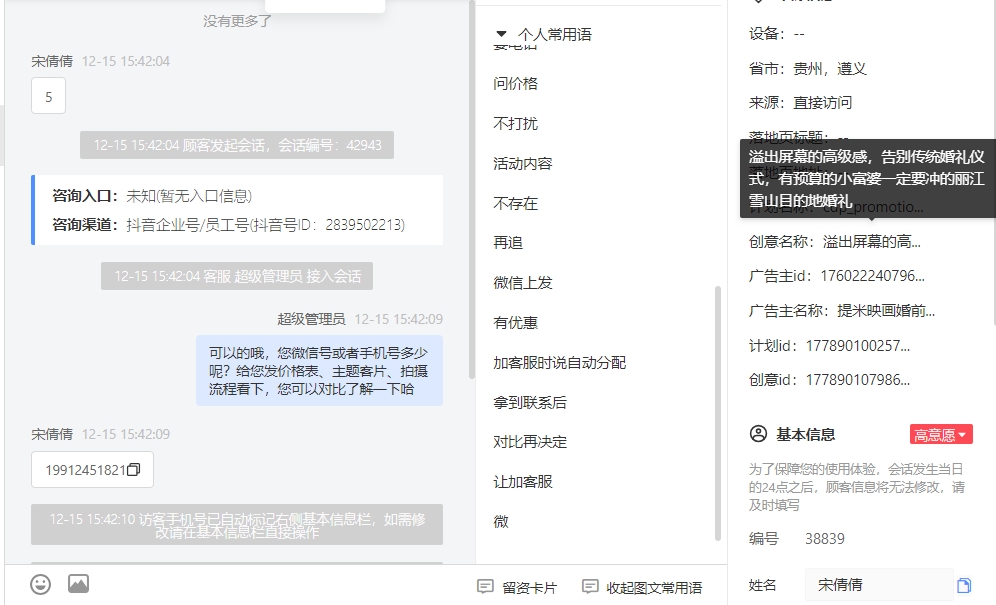
Task: Click 收起图文常用语 button
Action: click(x=642, y=587)
